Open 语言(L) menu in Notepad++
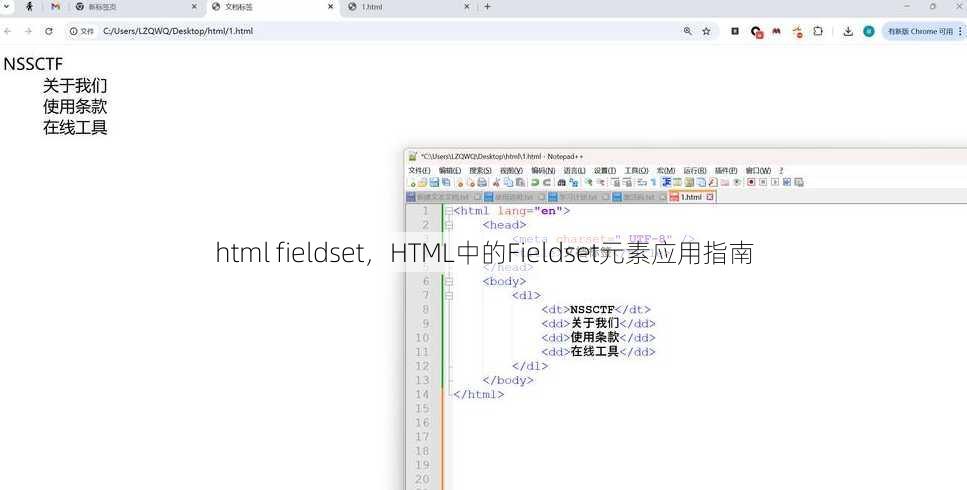Viewport: 967px width, 490px height. click(574, 171)
